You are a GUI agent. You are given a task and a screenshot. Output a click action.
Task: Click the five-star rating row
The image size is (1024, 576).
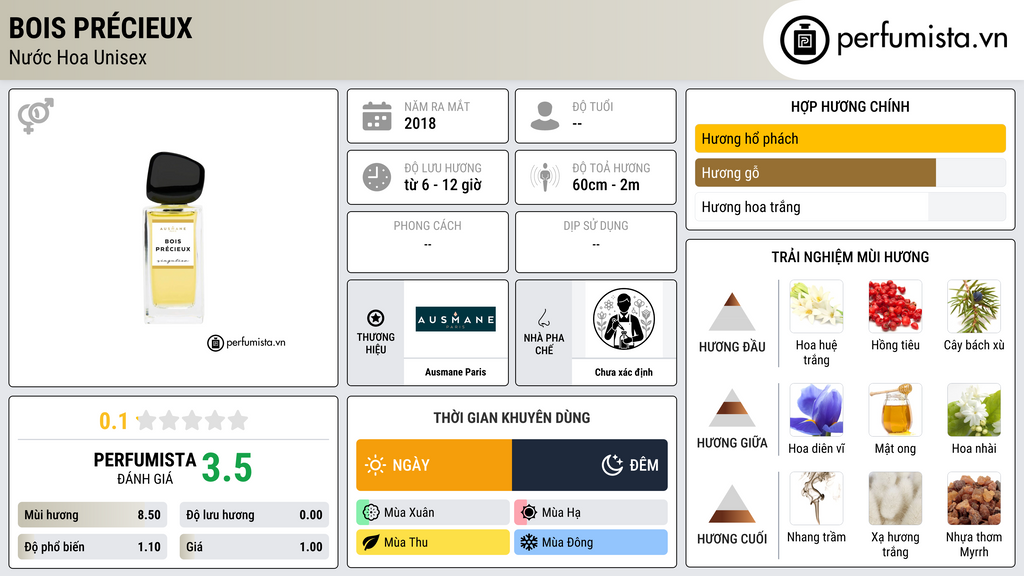192,420
